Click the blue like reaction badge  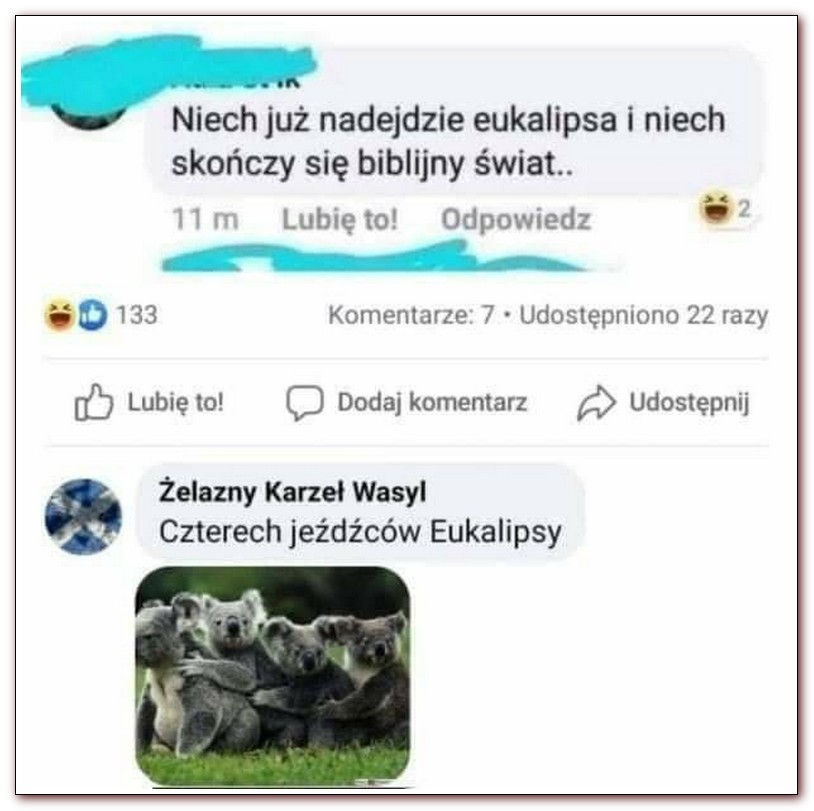[x=93, y=315]
